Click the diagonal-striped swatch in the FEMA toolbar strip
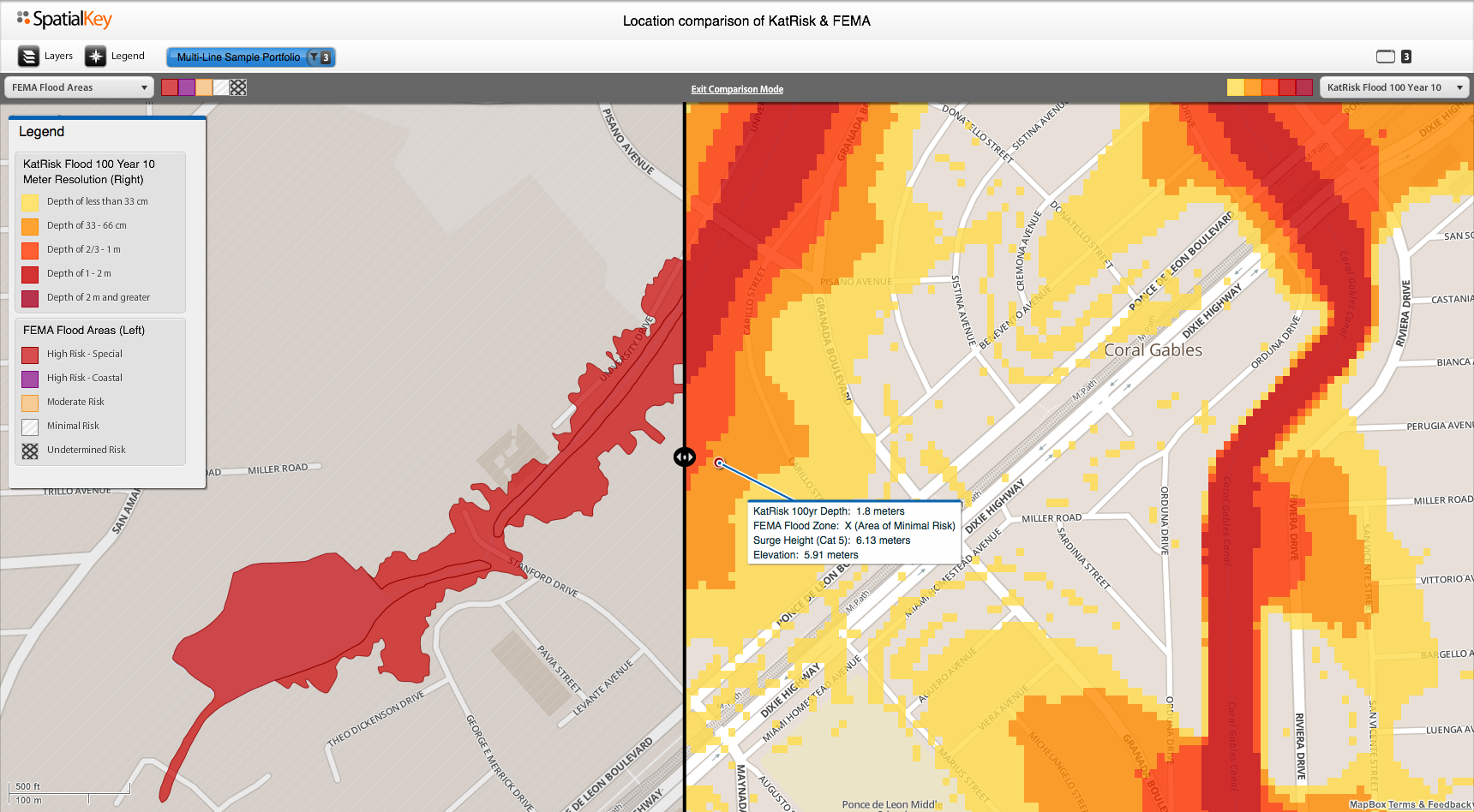This screenshot has width=1474, height=812. pos(221,87)
